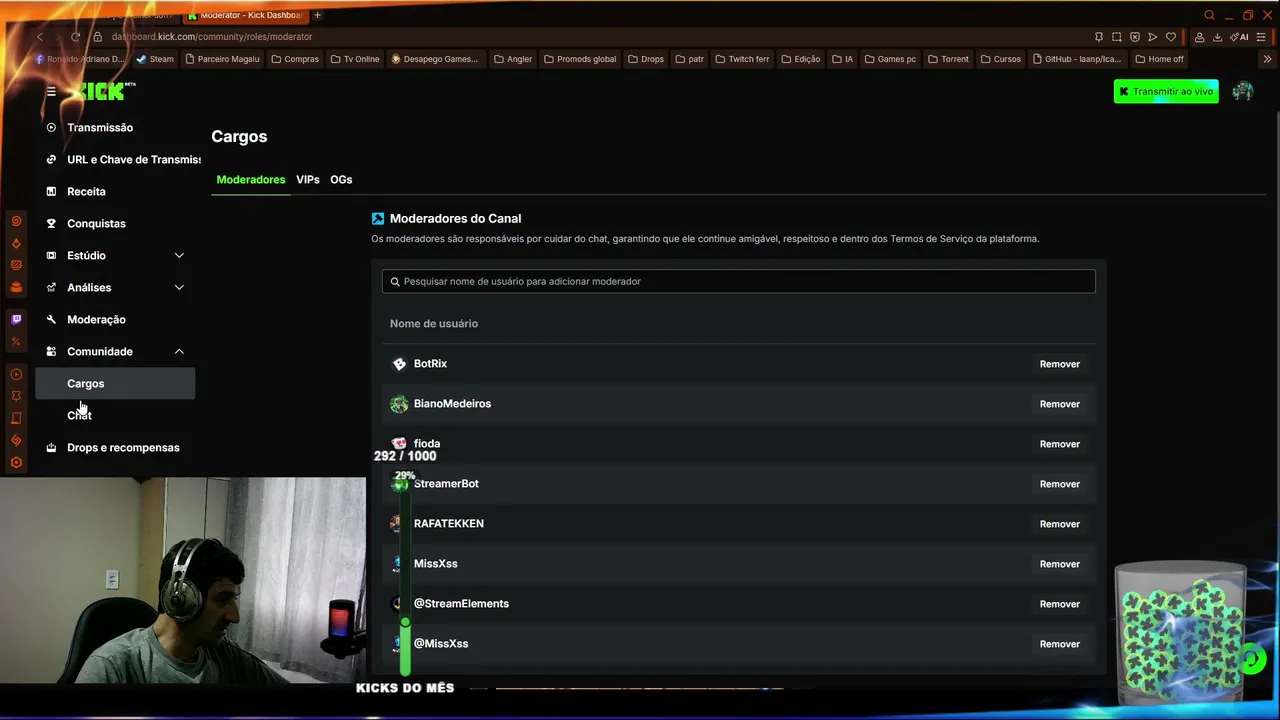The width and height of the screenshot is (1280, 720).
Task: Open the browser downloads icon
Action: [1217, 37]
